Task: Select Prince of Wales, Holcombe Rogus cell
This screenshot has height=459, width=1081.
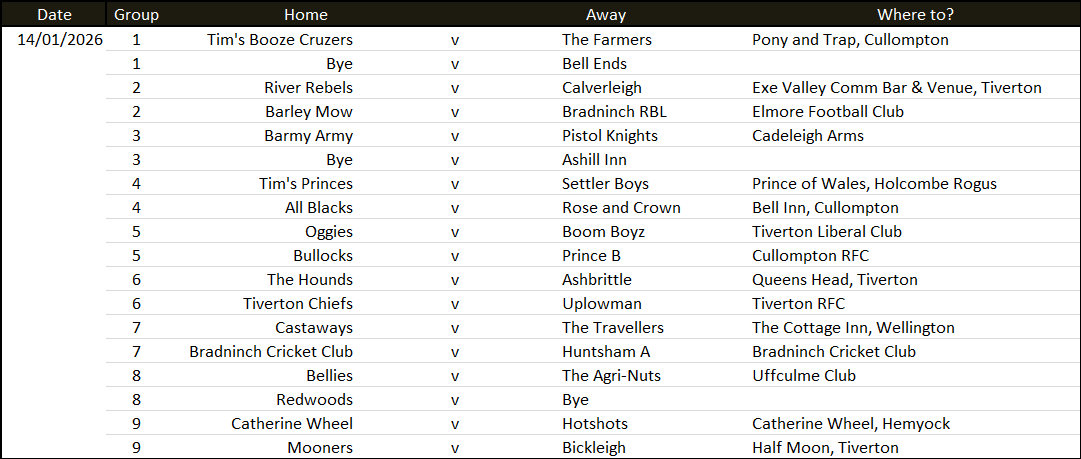Action: pos(874,184)
